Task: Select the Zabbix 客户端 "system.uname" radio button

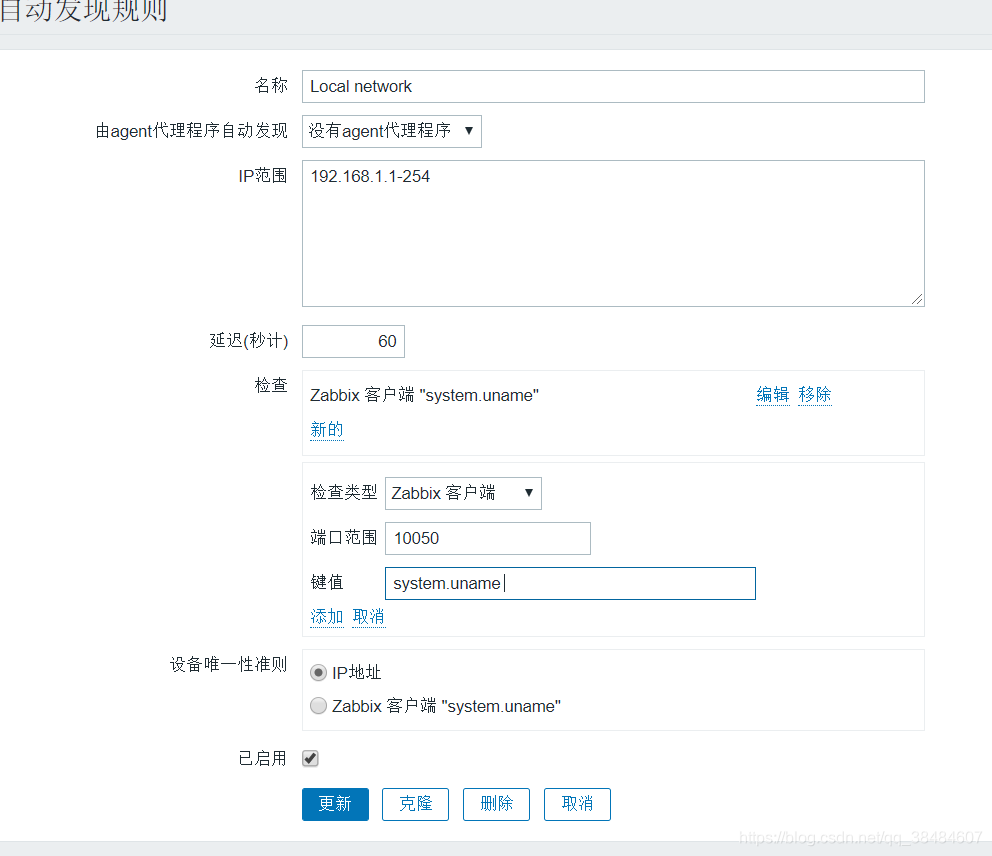Action: coord(318,705)
